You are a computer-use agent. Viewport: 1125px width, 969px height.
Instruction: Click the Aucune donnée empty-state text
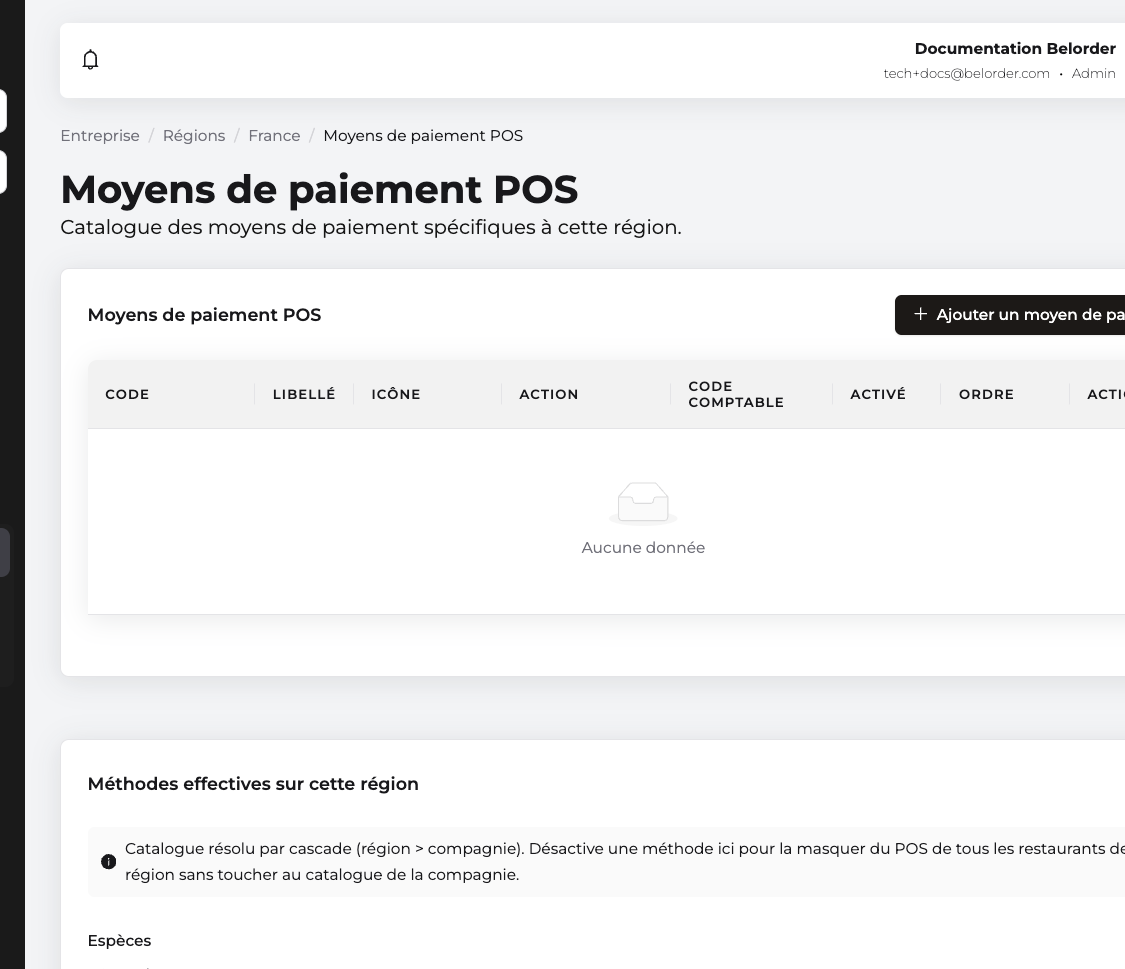point(643,548)
